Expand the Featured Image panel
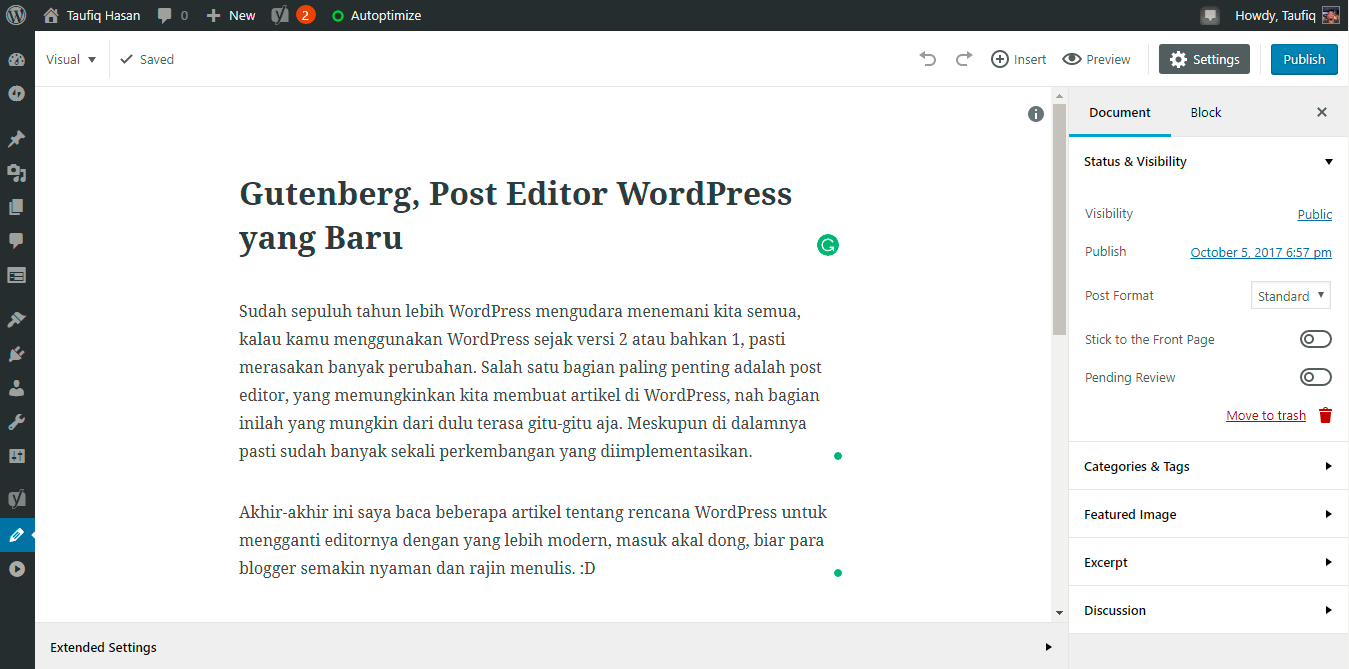The image size is (1349, 669). [x=1209, y=514]
